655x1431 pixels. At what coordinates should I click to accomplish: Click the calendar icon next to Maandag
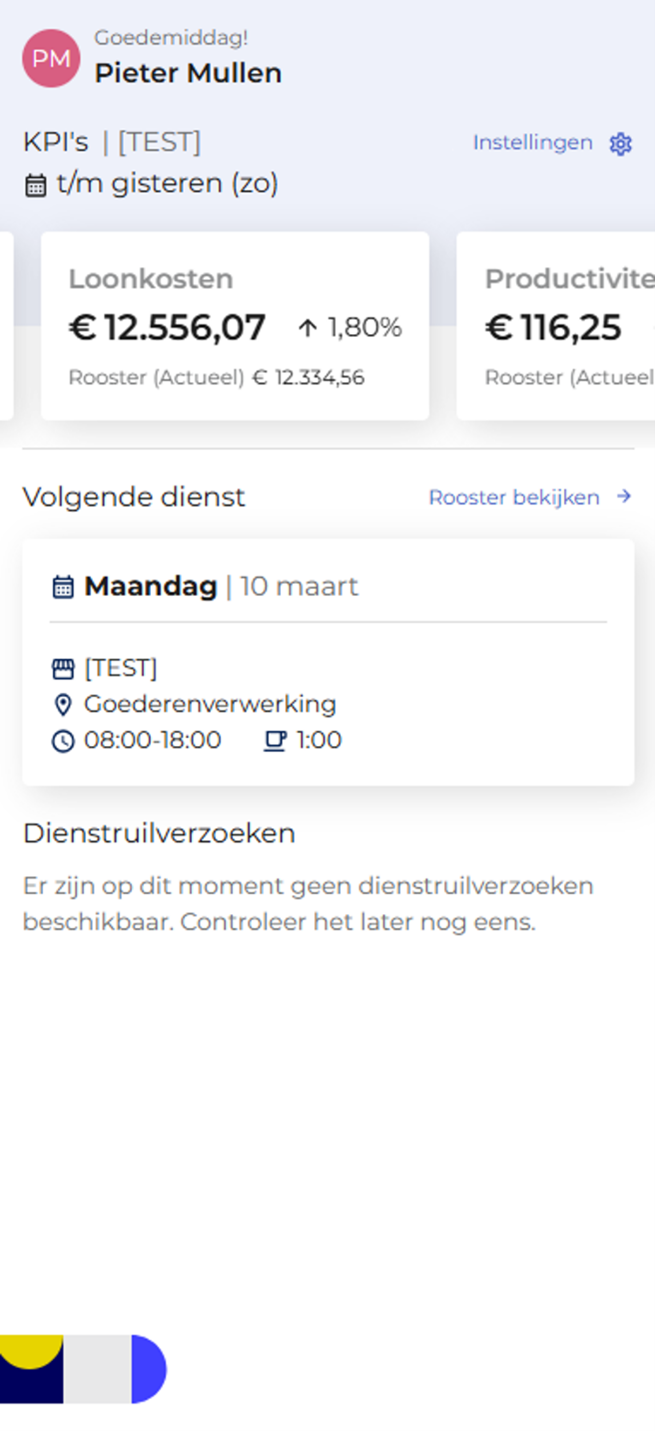[x=63, y=587]
